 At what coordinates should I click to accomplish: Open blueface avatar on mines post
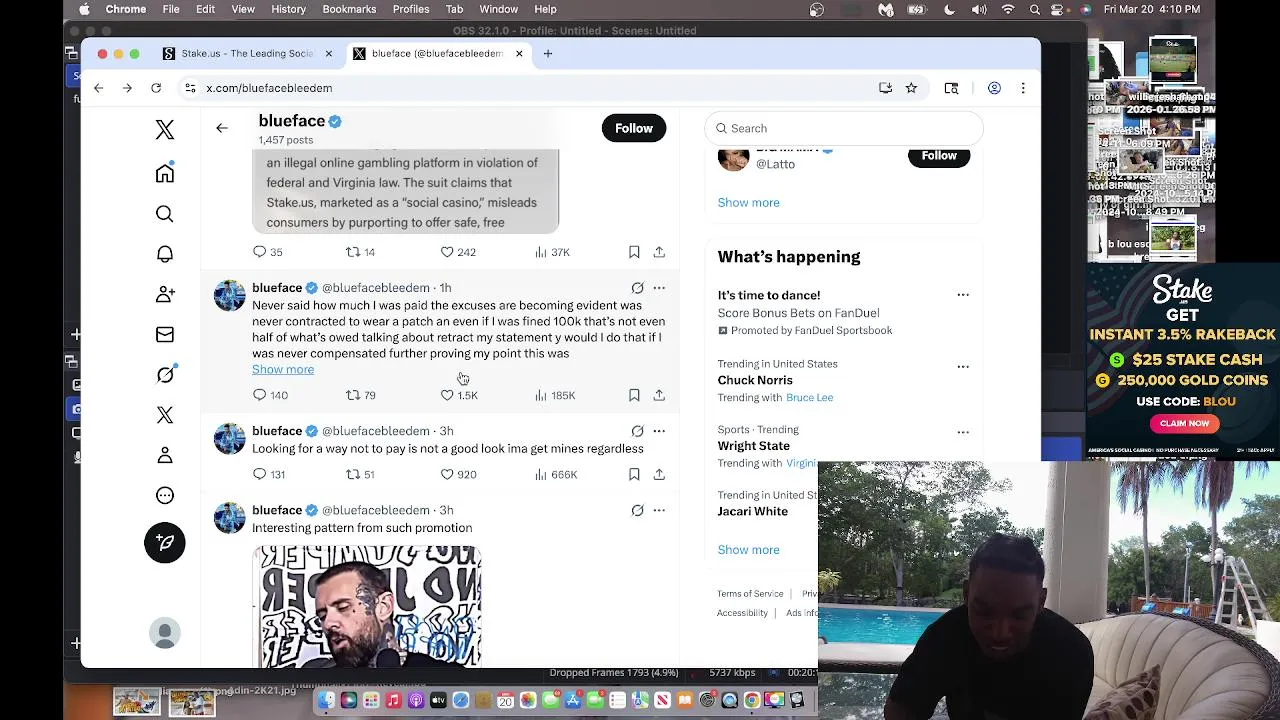pos(229,439)
